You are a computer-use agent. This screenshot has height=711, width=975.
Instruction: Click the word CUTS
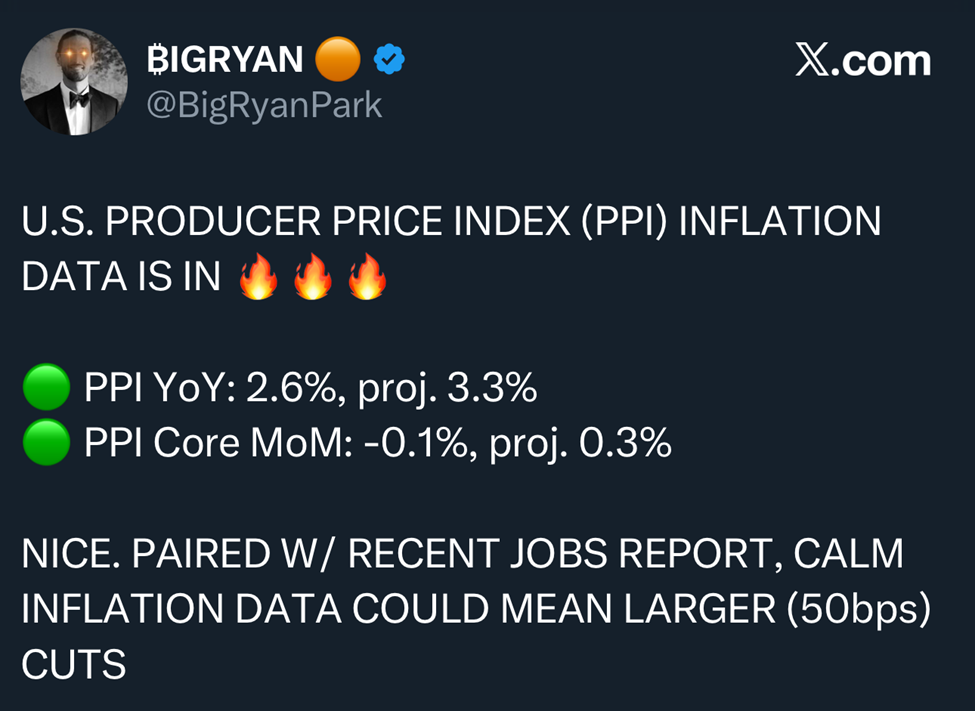(x=74, y=664)
